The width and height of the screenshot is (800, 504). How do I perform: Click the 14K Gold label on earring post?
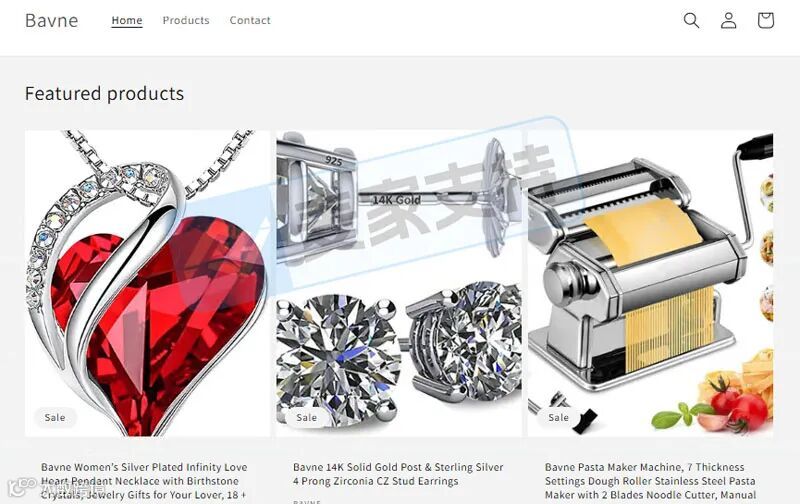[397, 200]
